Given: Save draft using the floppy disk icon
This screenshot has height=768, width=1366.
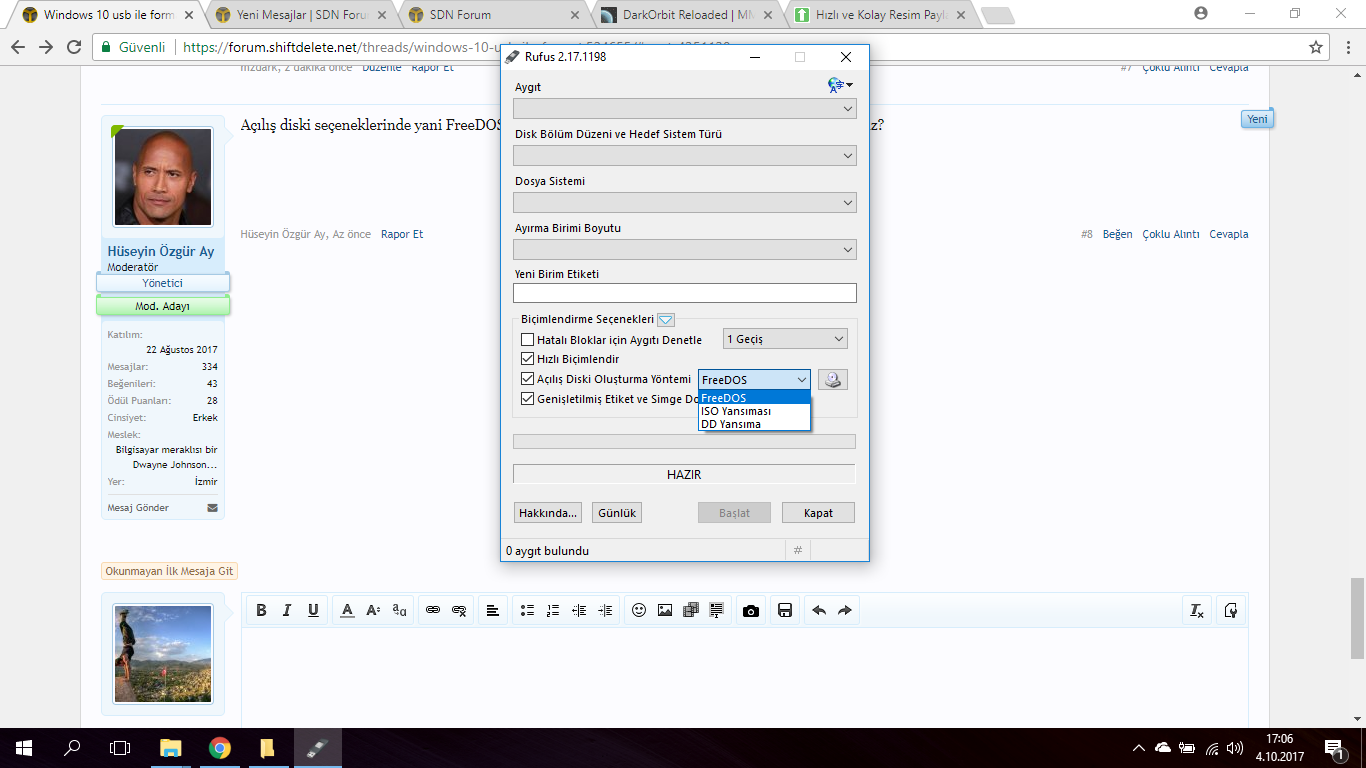Looking at the screenshot, I should 785,610.
